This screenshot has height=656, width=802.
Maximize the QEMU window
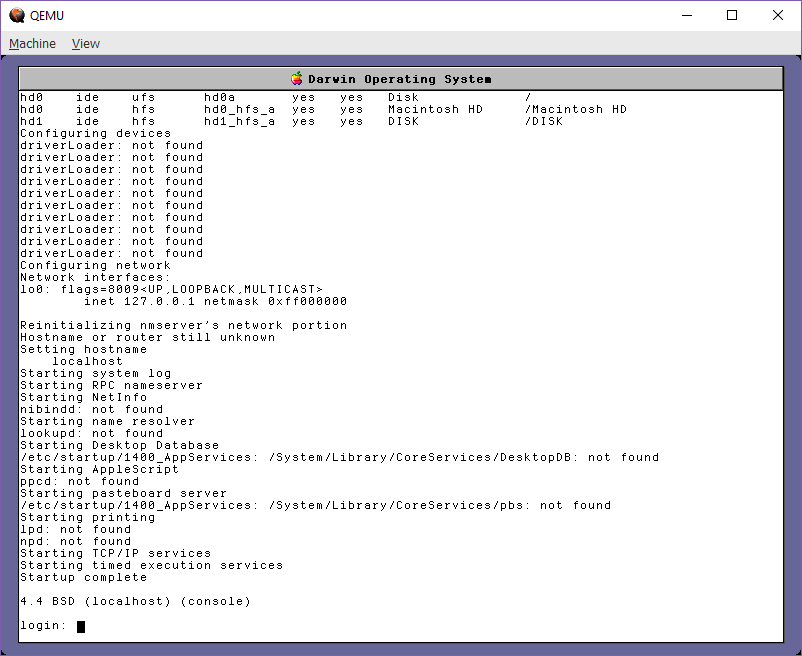pyautogui.click(x=732, y=15)
